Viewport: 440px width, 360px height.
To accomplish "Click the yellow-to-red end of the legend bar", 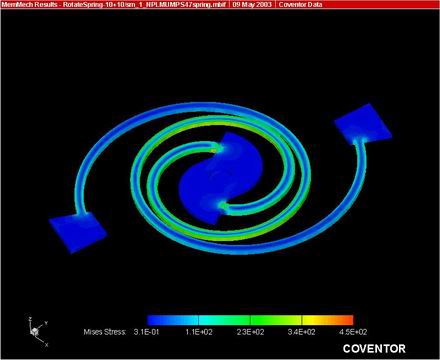I will [327, 320].
